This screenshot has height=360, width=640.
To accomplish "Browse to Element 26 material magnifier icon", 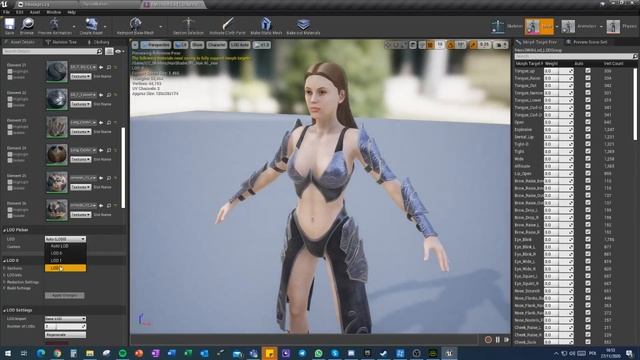I will point(109,205).
